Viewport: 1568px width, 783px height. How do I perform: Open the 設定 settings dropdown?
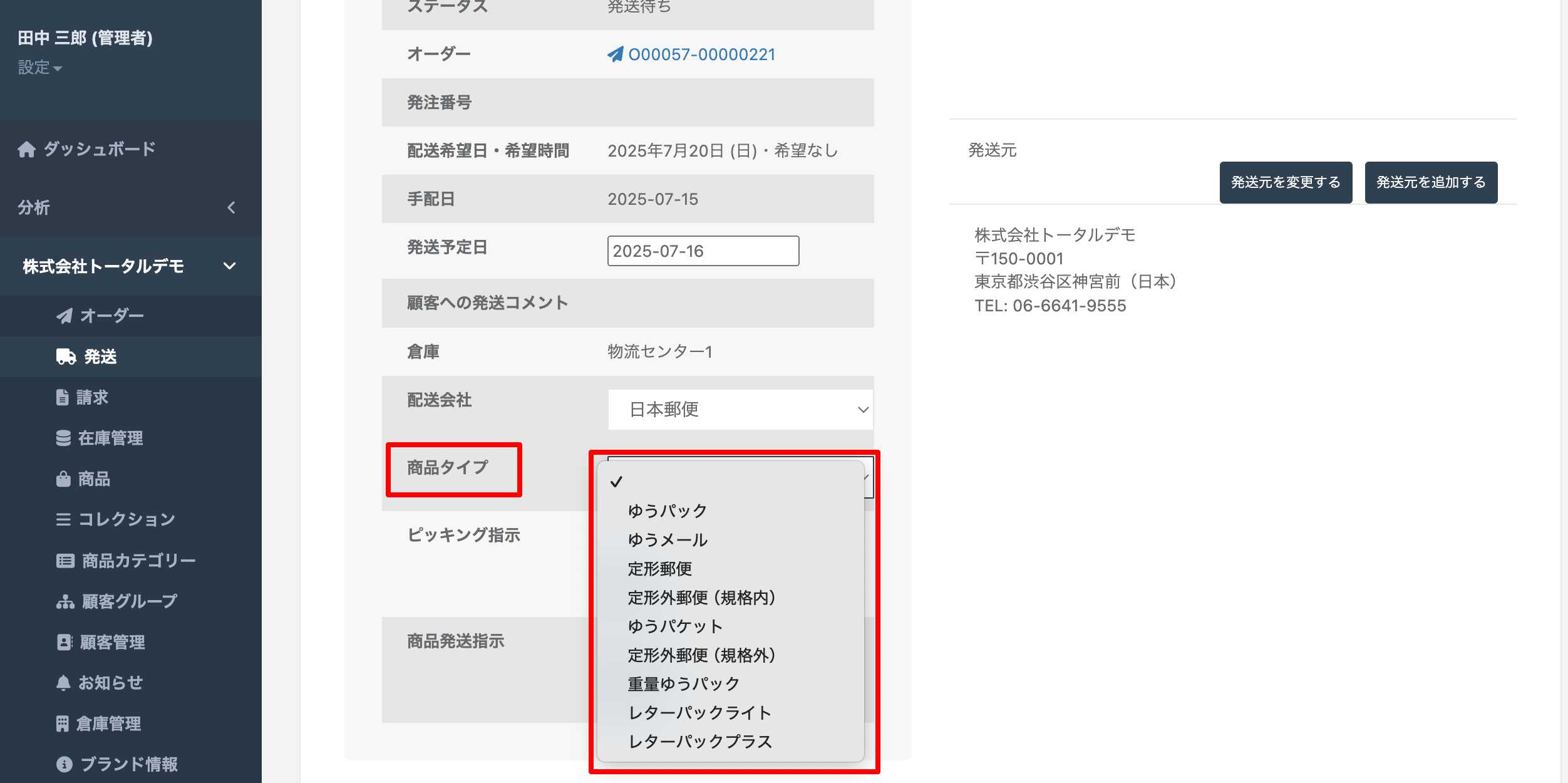coord(39,68)
